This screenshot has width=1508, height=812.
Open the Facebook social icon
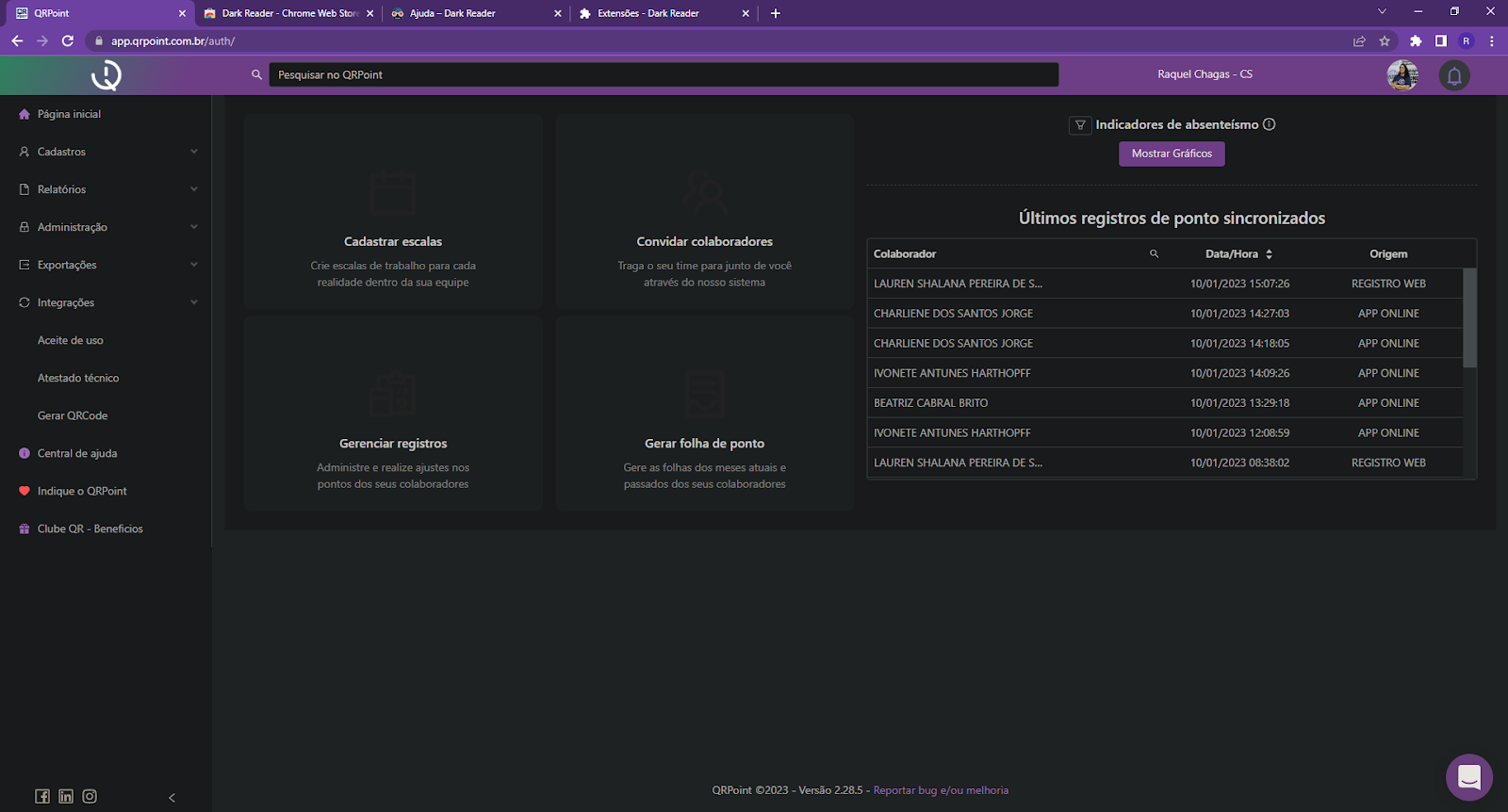coord(42,796)
